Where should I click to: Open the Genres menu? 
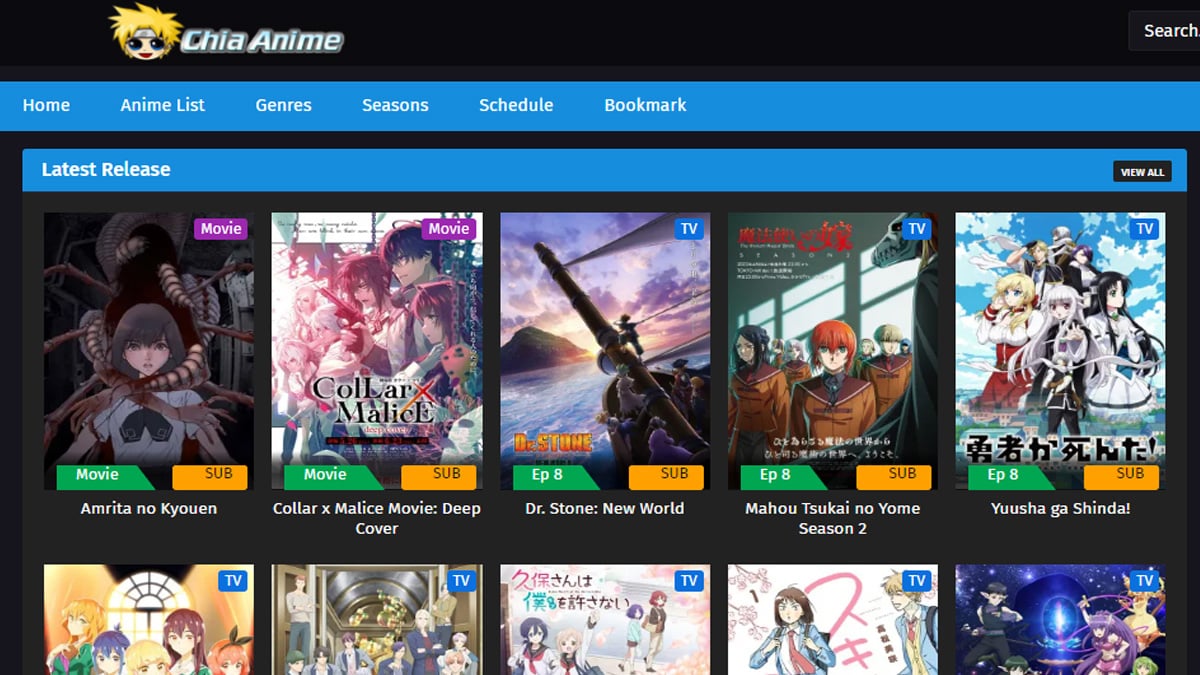[x=283, y=105]
